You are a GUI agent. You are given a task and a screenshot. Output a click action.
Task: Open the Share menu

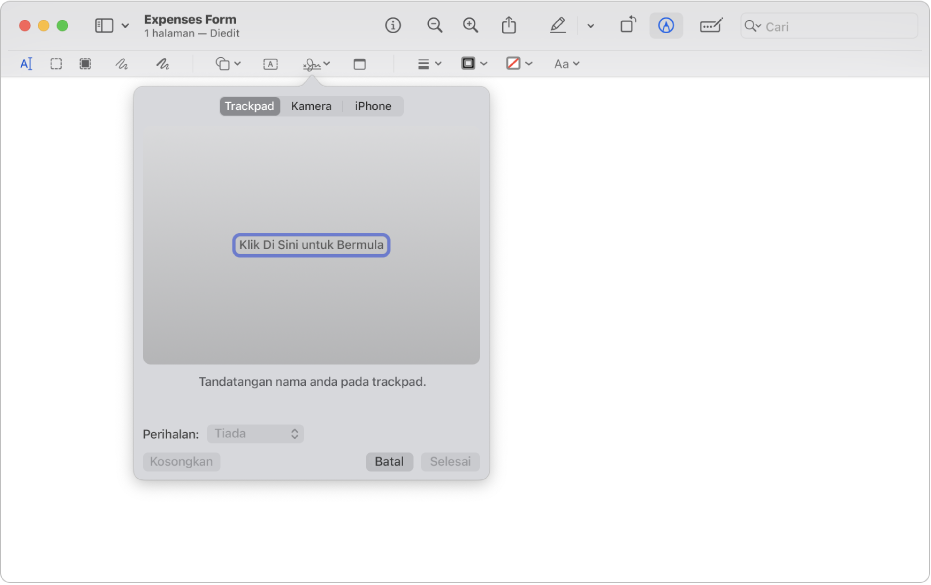coord(509,26)
